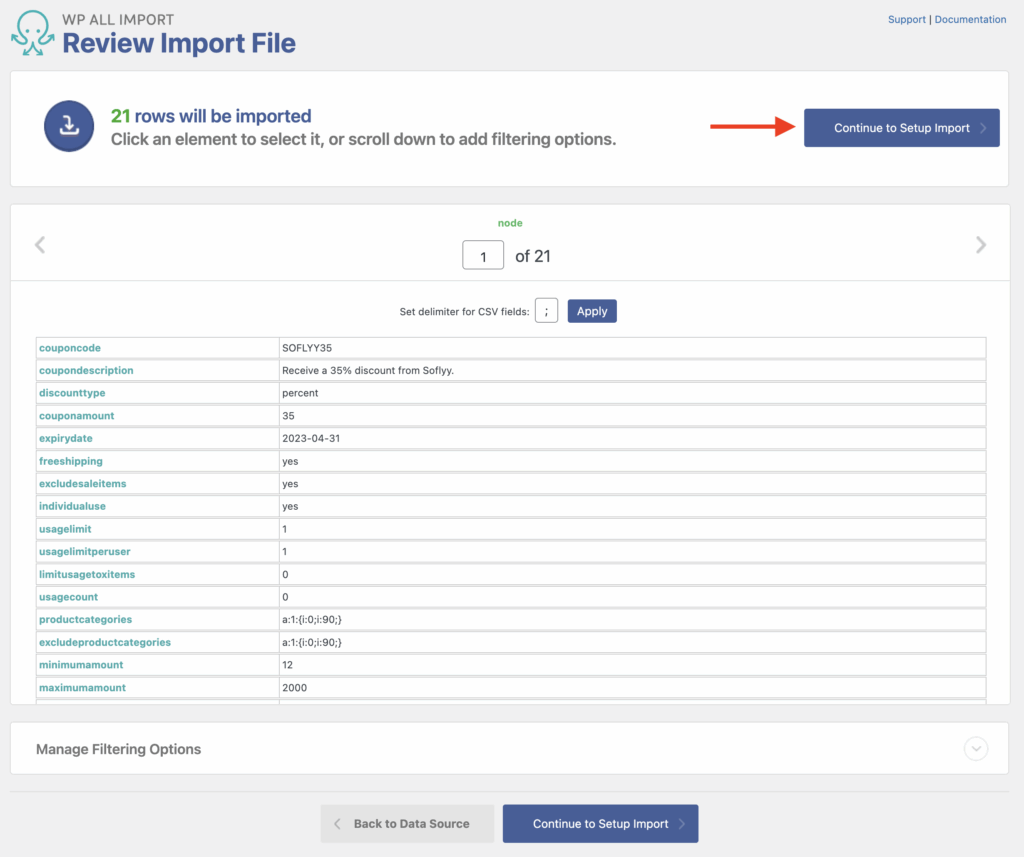
Task: Select the usagelimitperuser field name
Action: (x=84, y=551)
